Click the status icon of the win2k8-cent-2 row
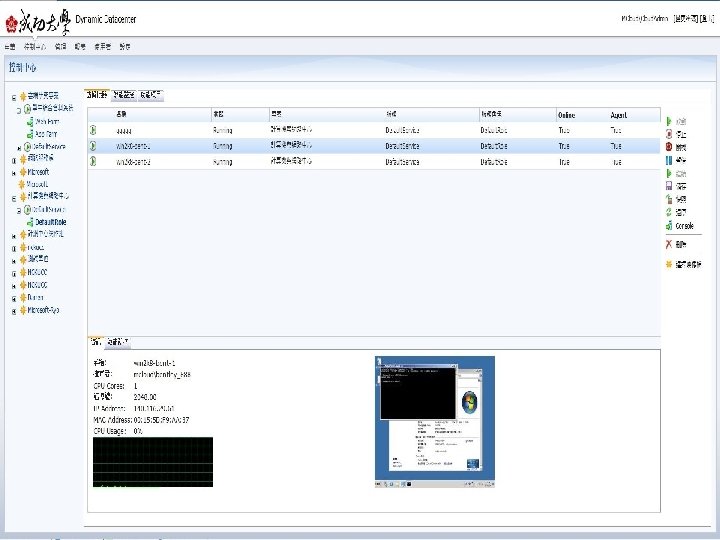720x540 pixels. (x=93, y=161)
